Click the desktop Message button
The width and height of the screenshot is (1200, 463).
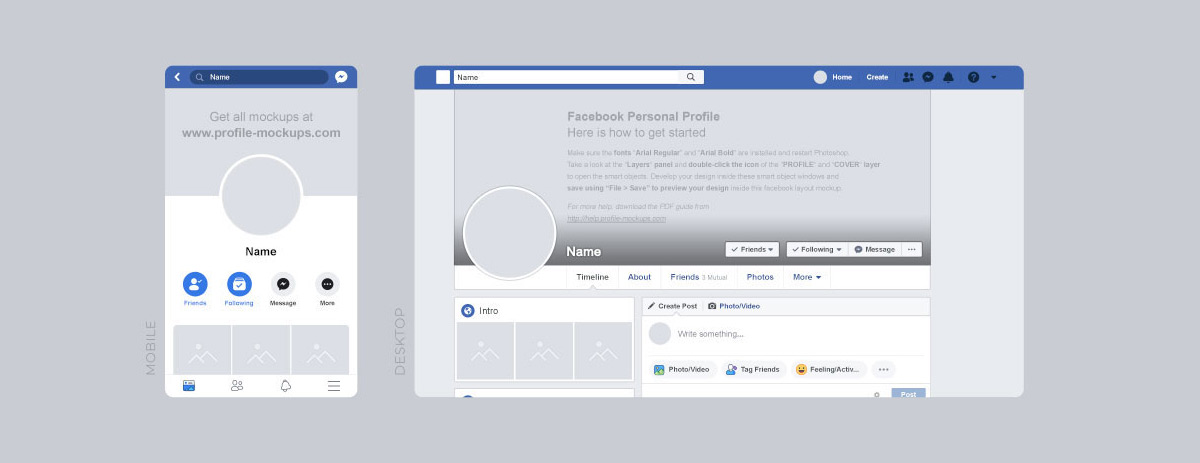875,249
